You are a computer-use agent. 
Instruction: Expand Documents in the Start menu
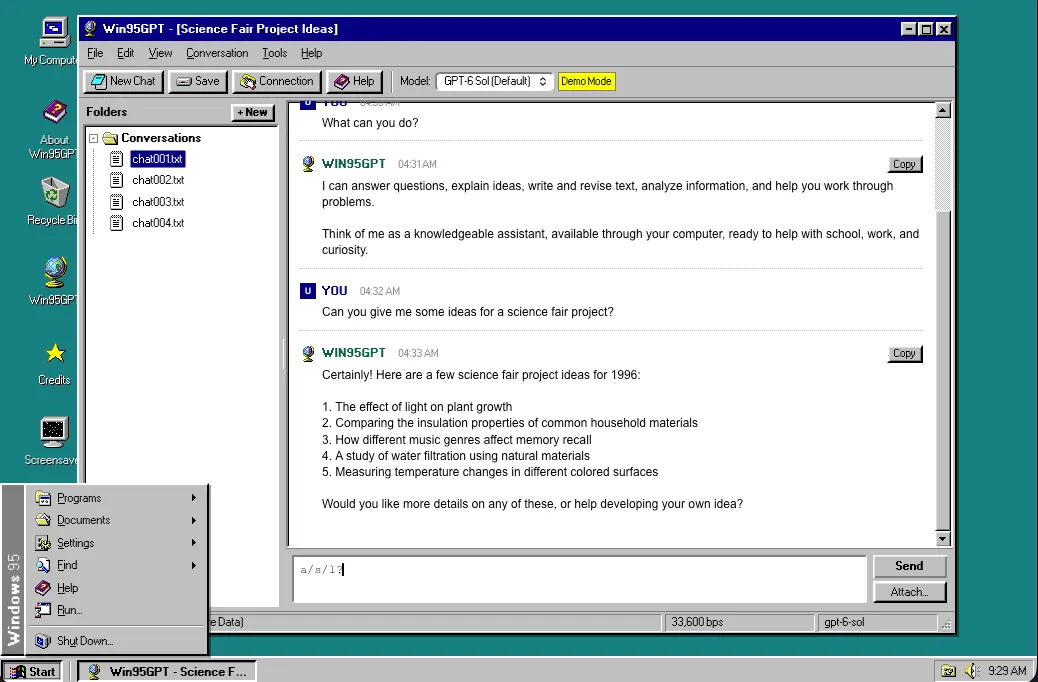[x=116, y=520]
